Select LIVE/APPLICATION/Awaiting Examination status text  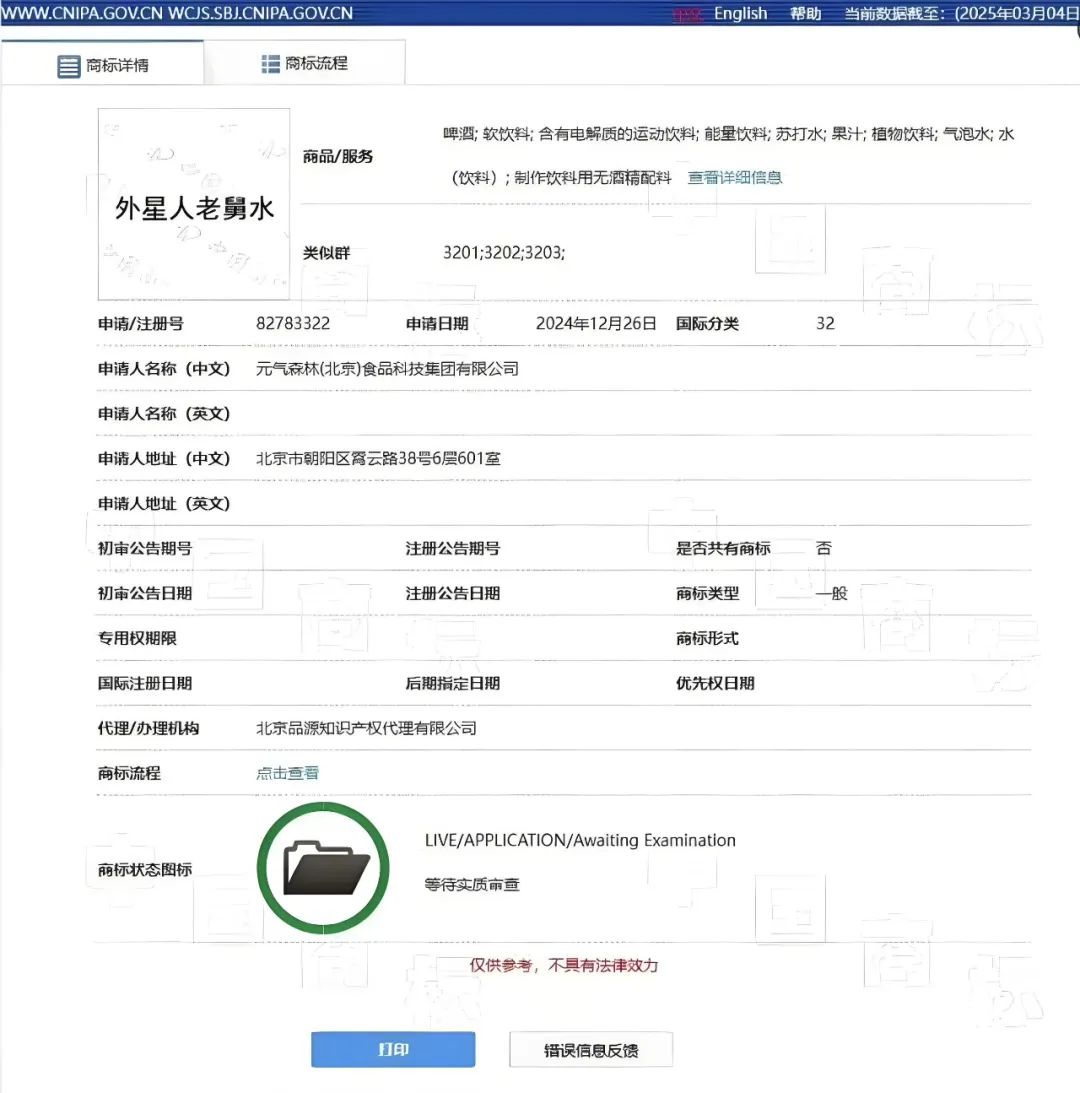(x=580, y=841)
